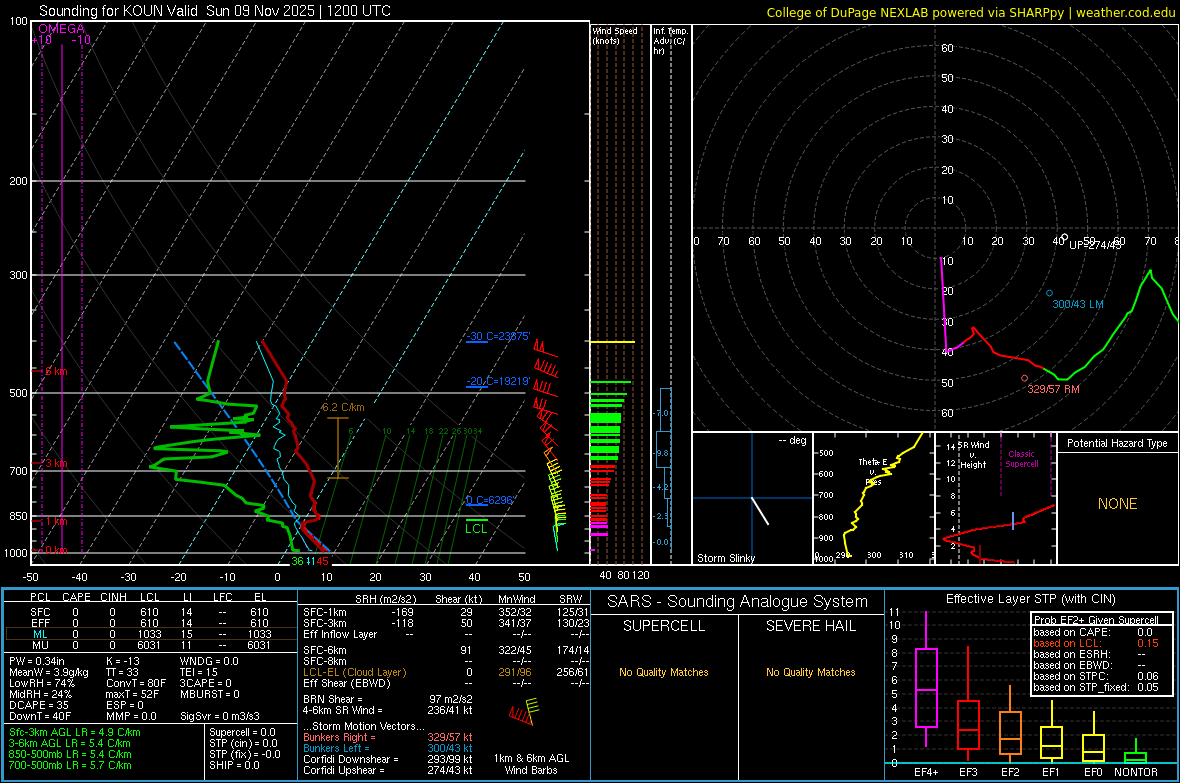Select the OMEGA label

[x=61, y=29]
